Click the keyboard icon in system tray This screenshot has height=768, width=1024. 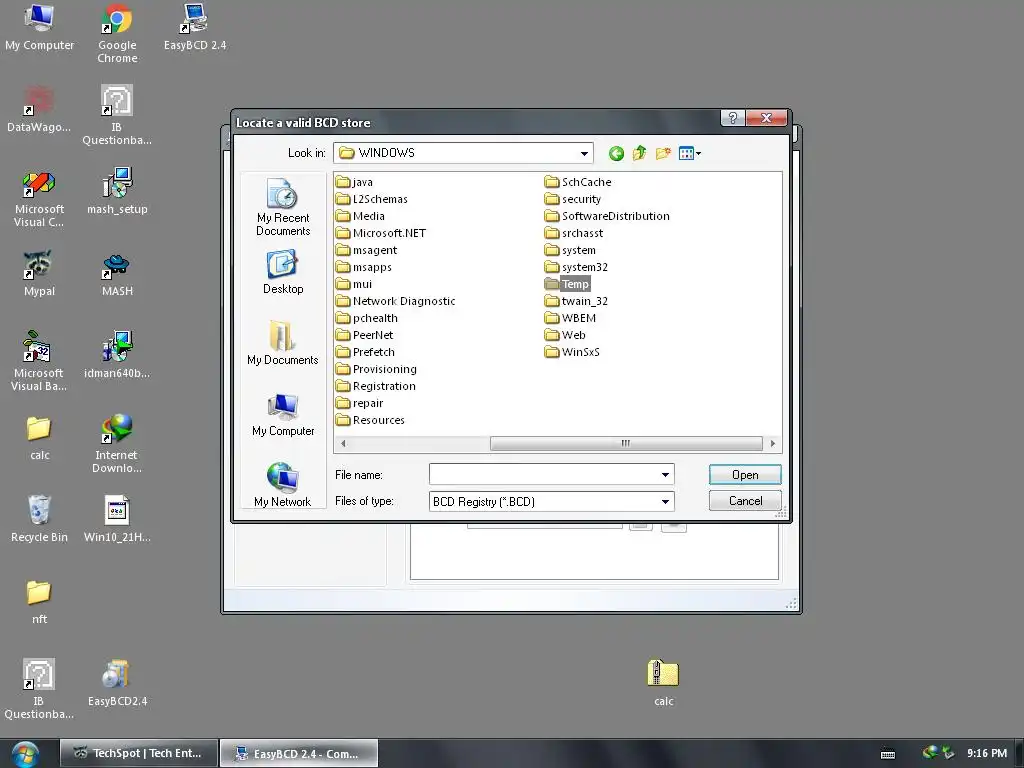coord(888,754)
